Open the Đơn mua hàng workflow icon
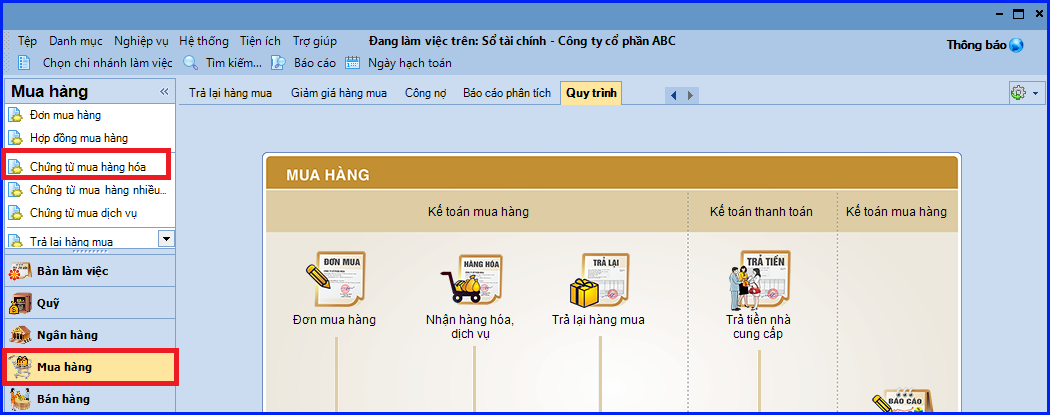This screenshot has width=1050, height=415. pyautogui.click(x=335, y=278)
